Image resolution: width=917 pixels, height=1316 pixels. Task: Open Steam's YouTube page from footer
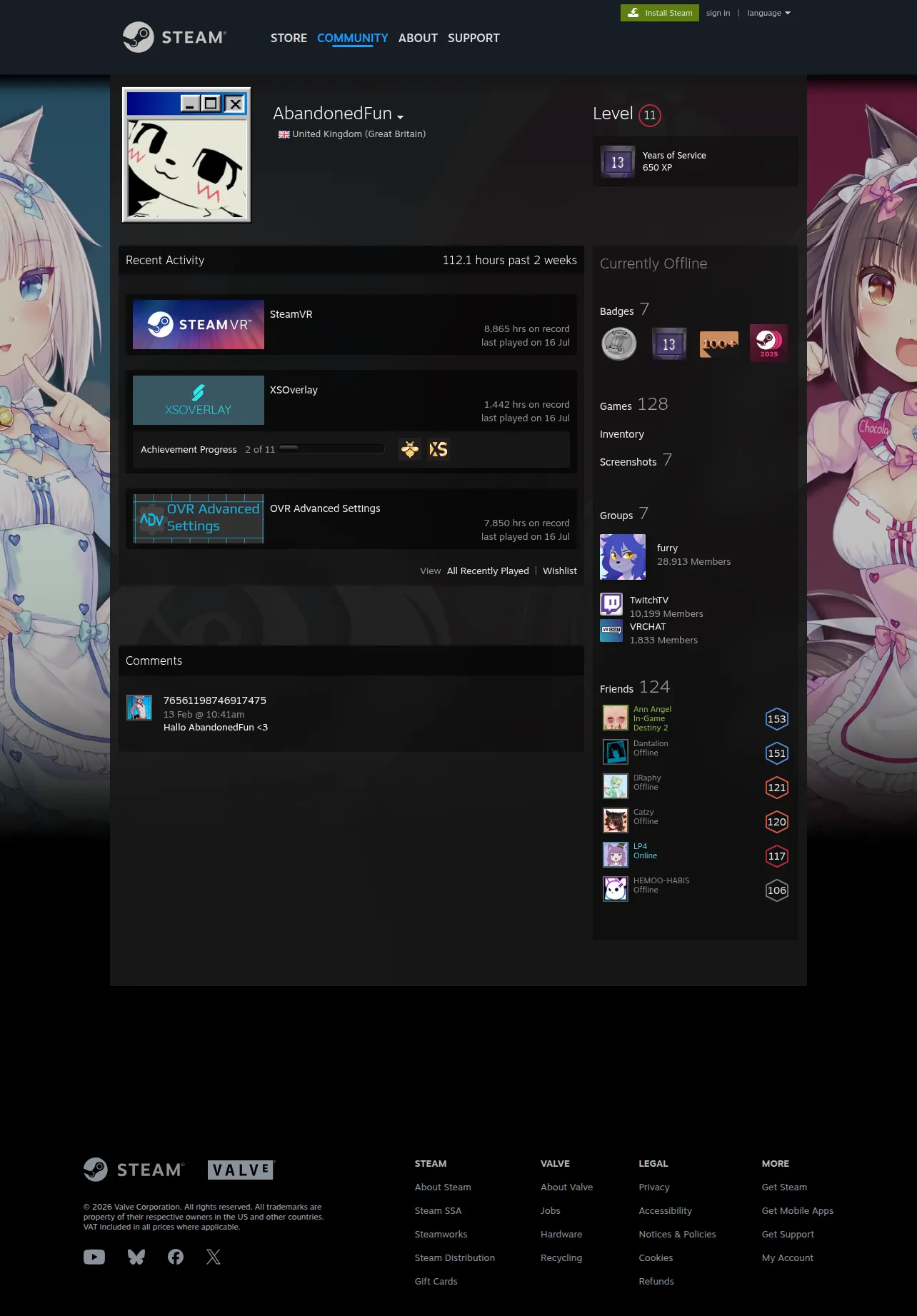click(x=94, y=1257)
